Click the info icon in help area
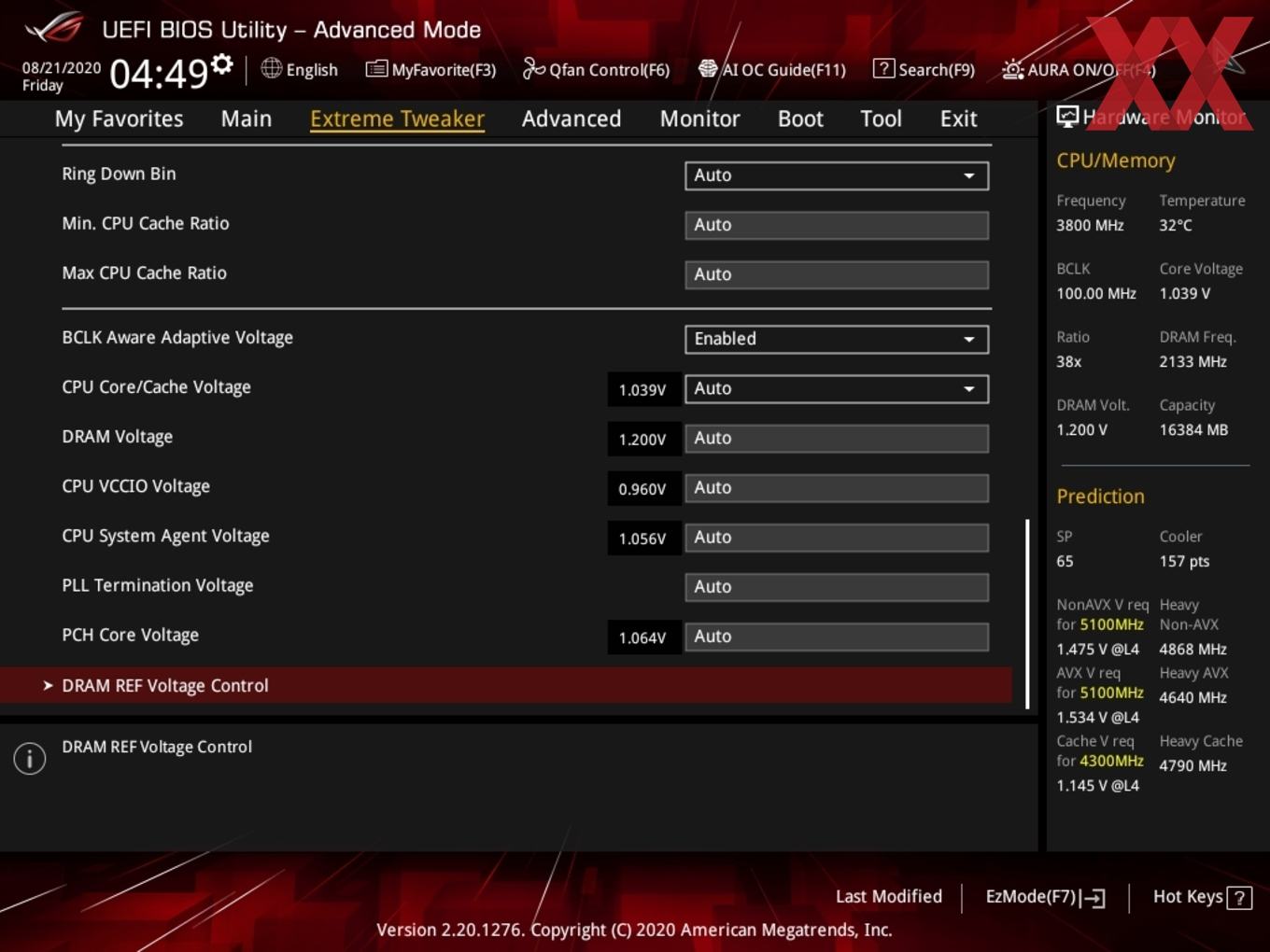This screenshot has width=1270, height=952. point(30,758)
